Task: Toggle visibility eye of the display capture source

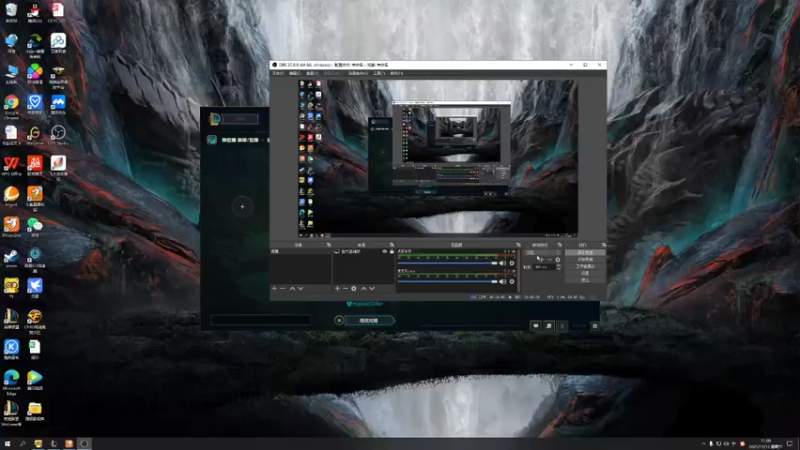Action: (x=385, y=252)
